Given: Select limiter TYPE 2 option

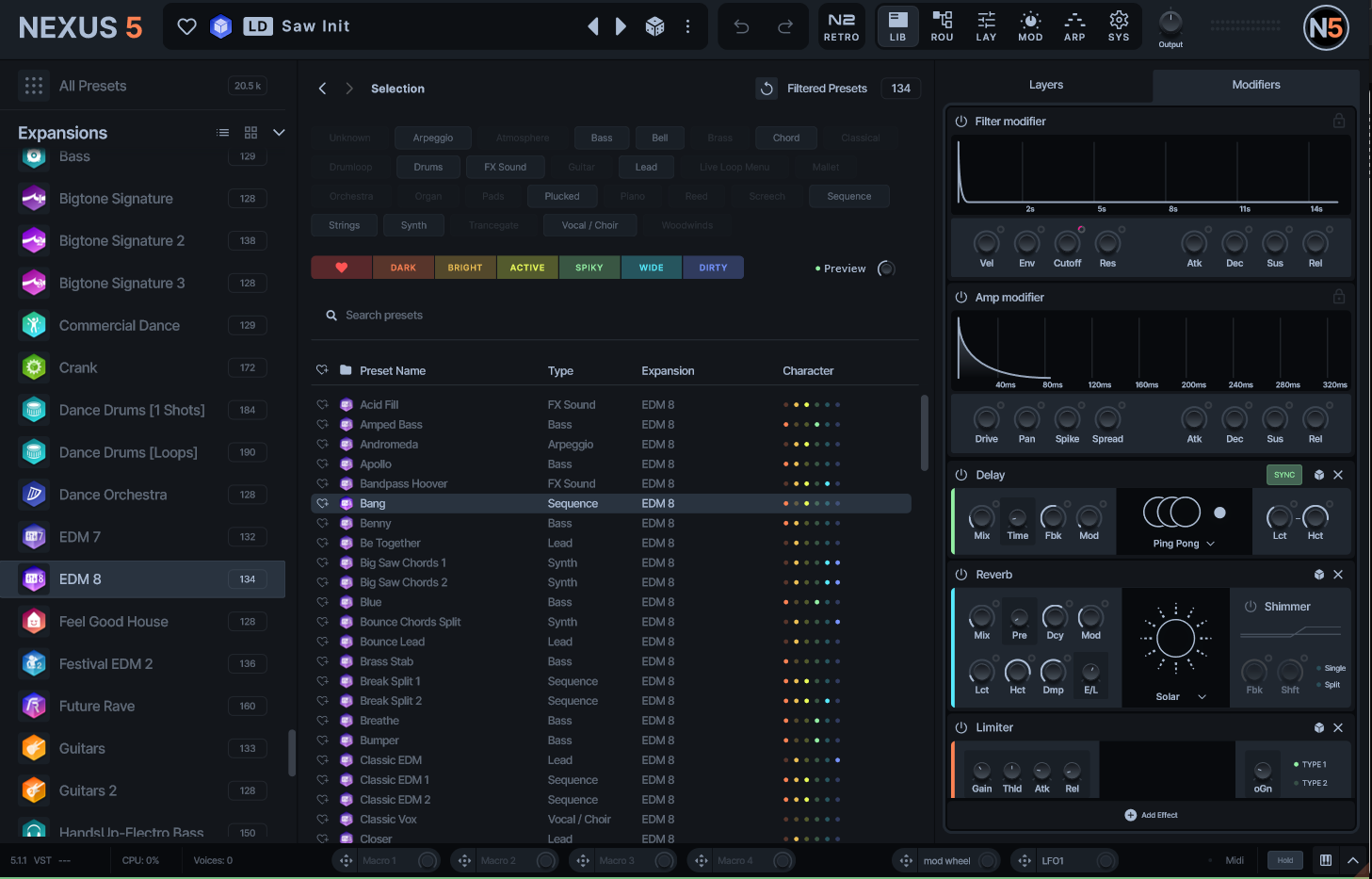Looking at the screenshot, I should 1311,783.
